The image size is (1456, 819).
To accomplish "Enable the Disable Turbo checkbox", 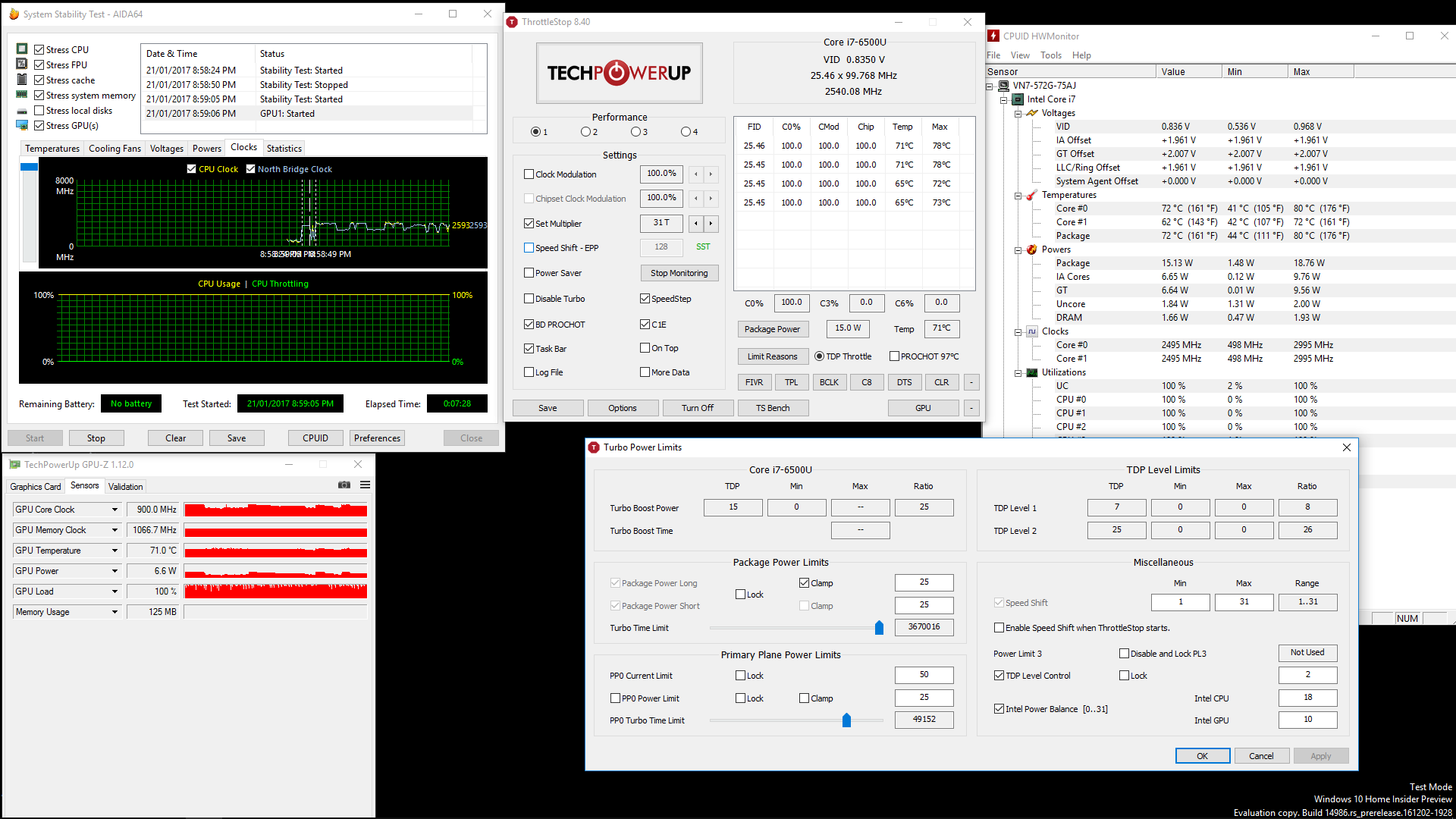I will tap(529, 299).
